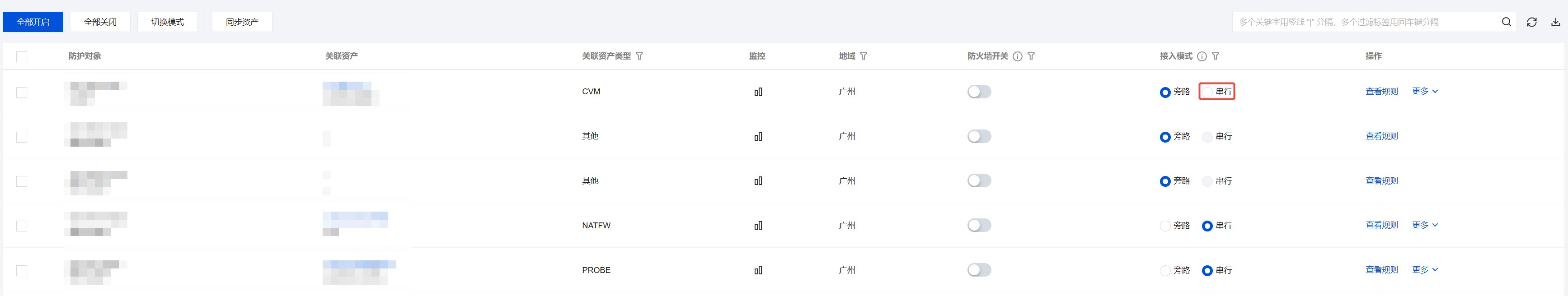Focus the keyword search input field

1363,22
